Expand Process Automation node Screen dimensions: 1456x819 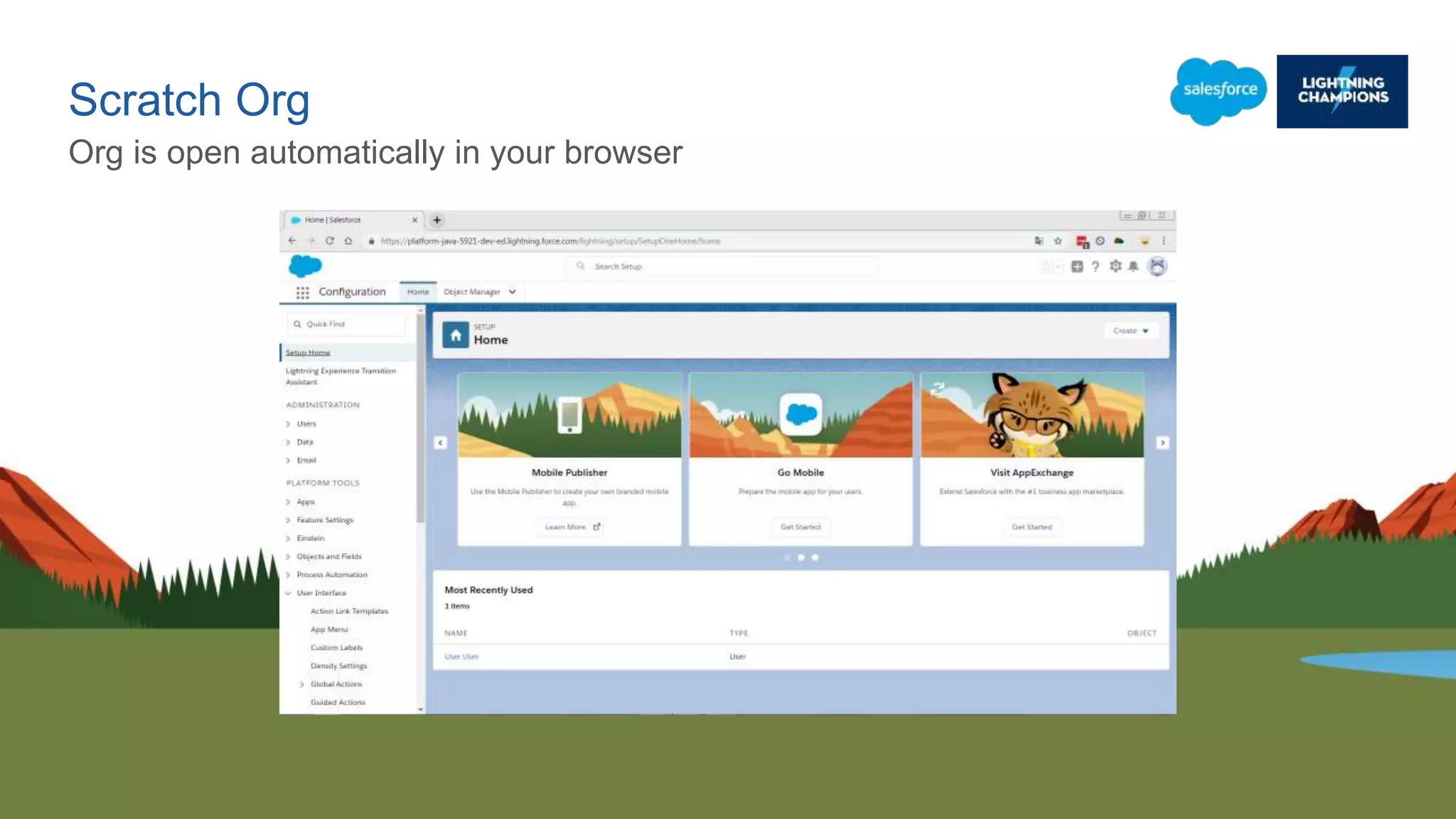pyautogui.click(x=288, y=575)
